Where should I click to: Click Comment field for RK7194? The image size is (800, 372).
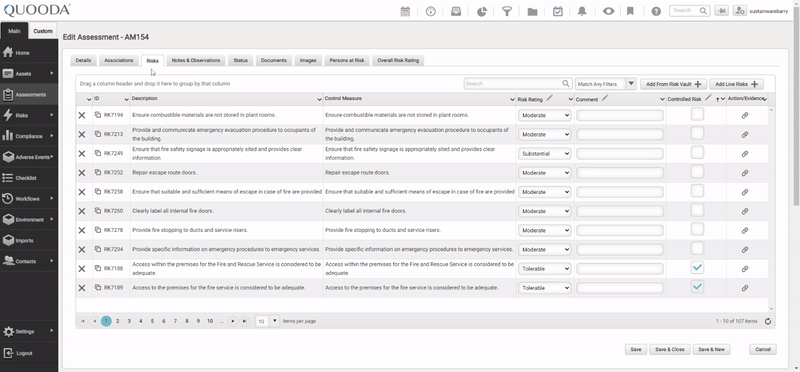click(x=620, y=115)
